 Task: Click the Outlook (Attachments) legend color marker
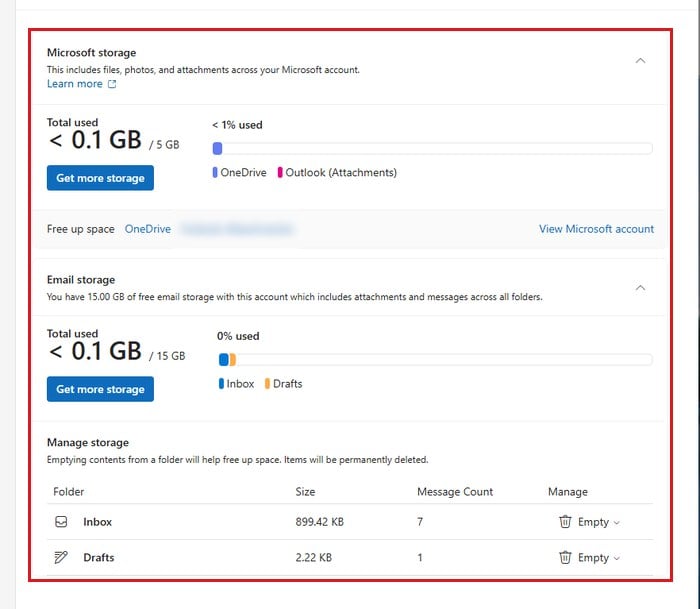[280, 172]
